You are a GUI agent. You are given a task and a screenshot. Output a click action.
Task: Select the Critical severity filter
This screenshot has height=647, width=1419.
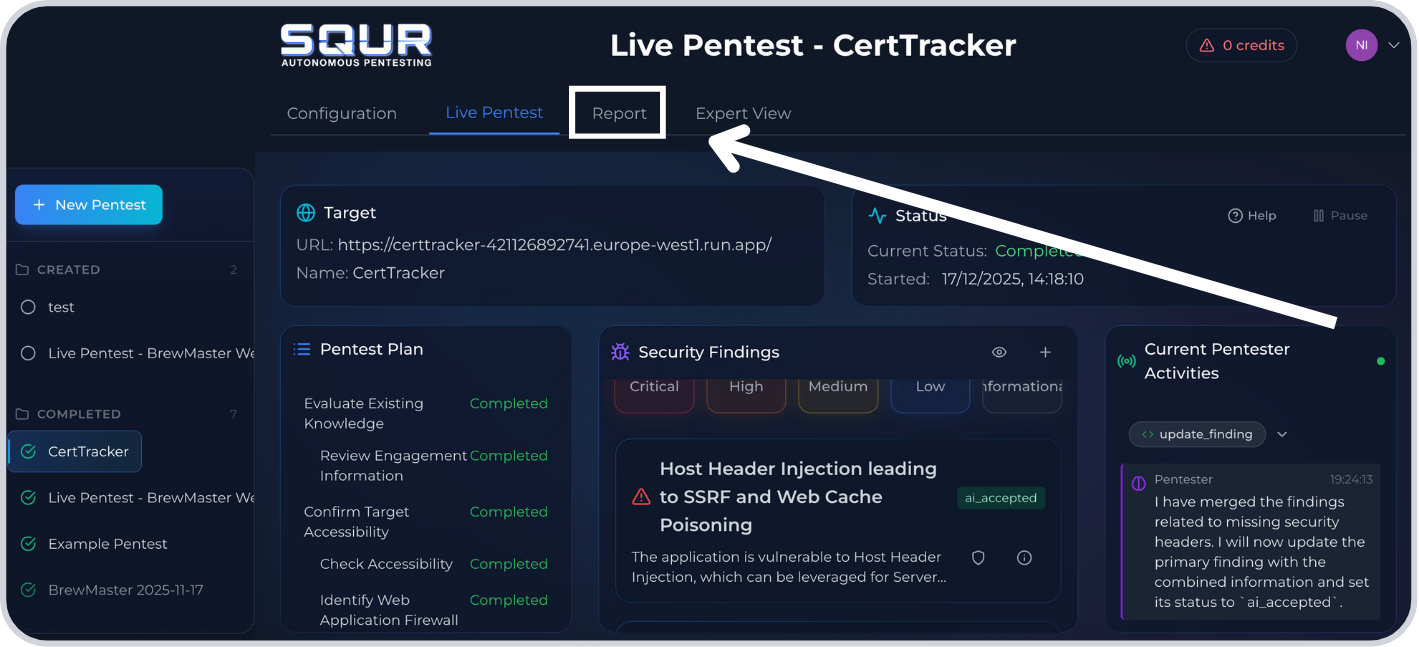tap(653, 386)
